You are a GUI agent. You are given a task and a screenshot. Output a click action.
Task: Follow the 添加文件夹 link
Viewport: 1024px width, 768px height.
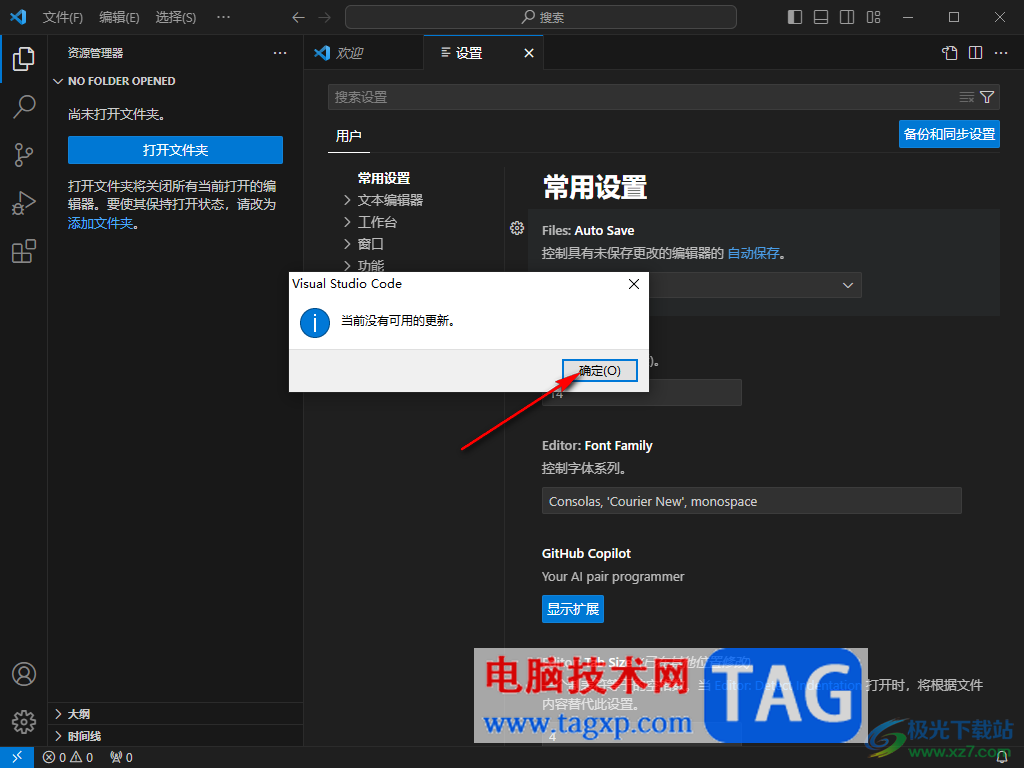101,223
